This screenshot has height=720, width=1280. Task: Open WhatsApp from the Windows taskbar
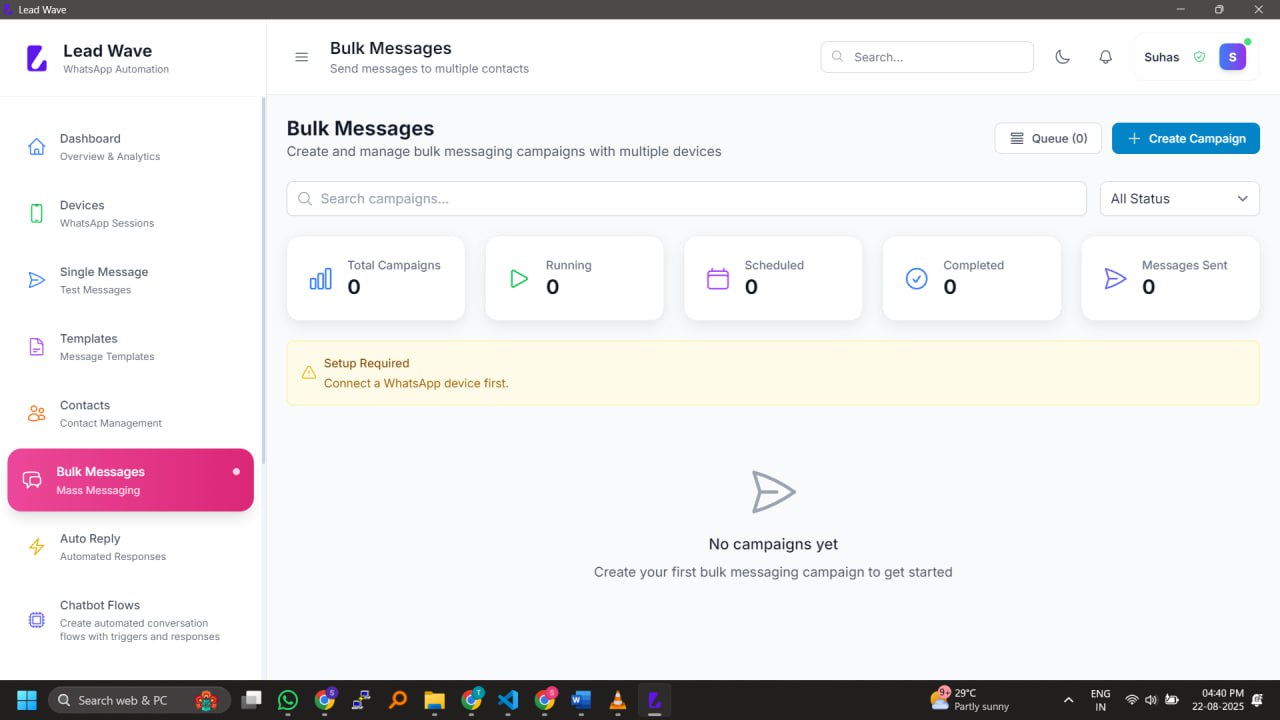pyautogui.click(x=288, y=700)
